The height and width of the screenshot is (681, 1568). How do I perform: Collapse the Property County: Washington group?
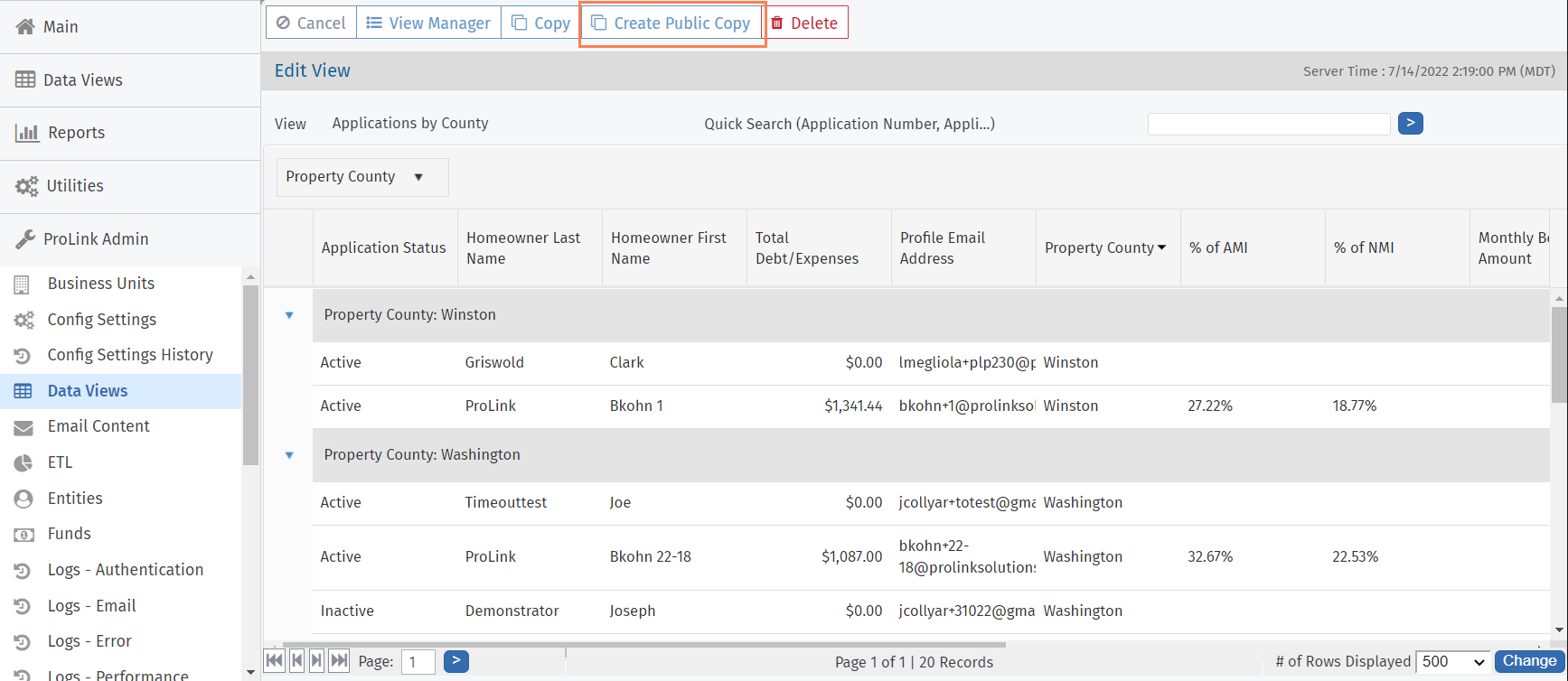coord(289,455)
